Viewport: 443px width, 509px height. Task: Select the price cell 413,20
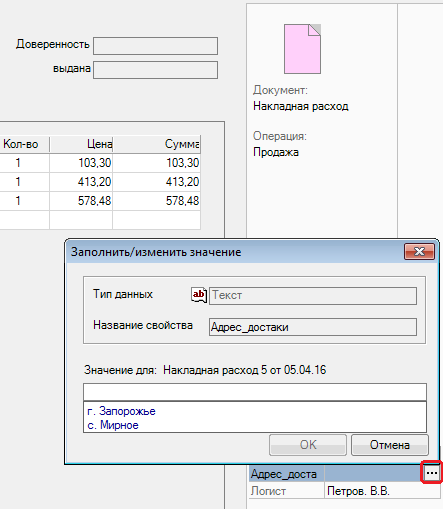tap(81, 182)
